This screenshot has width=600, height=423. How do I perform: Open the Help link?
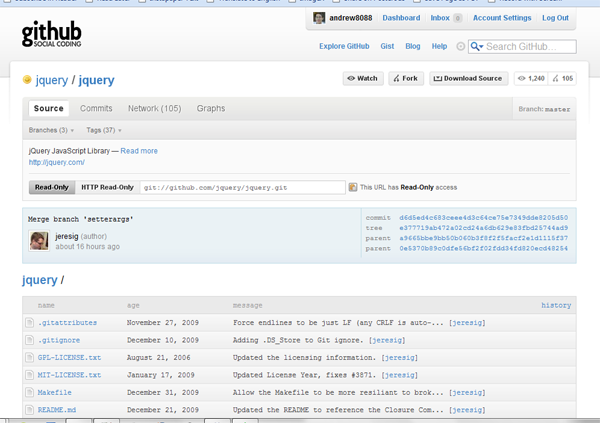click(439, 46)
